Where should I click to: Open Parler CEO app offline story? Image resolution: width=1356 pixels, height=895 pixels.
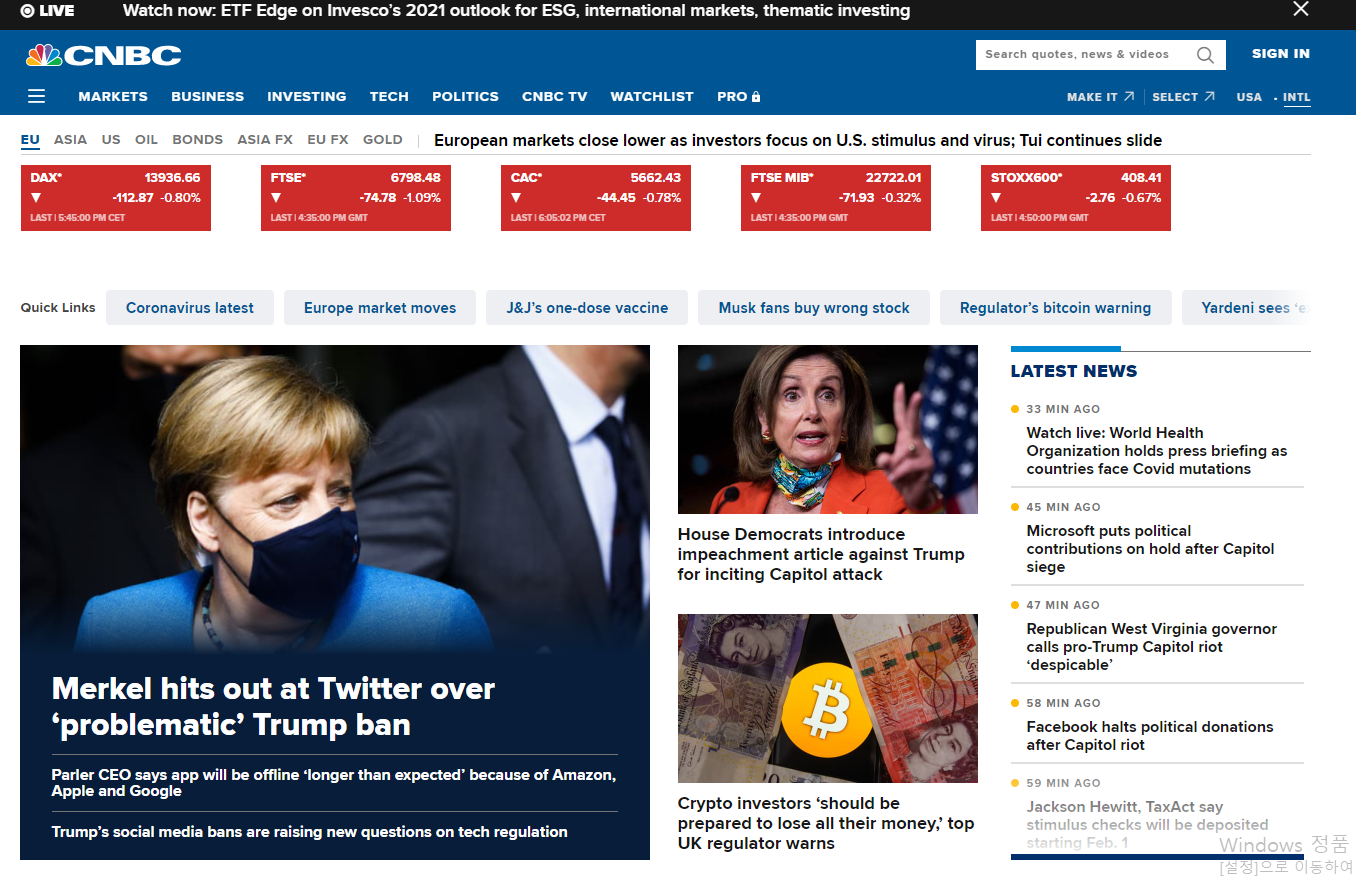pyautogui.click(x=334, y=783)
